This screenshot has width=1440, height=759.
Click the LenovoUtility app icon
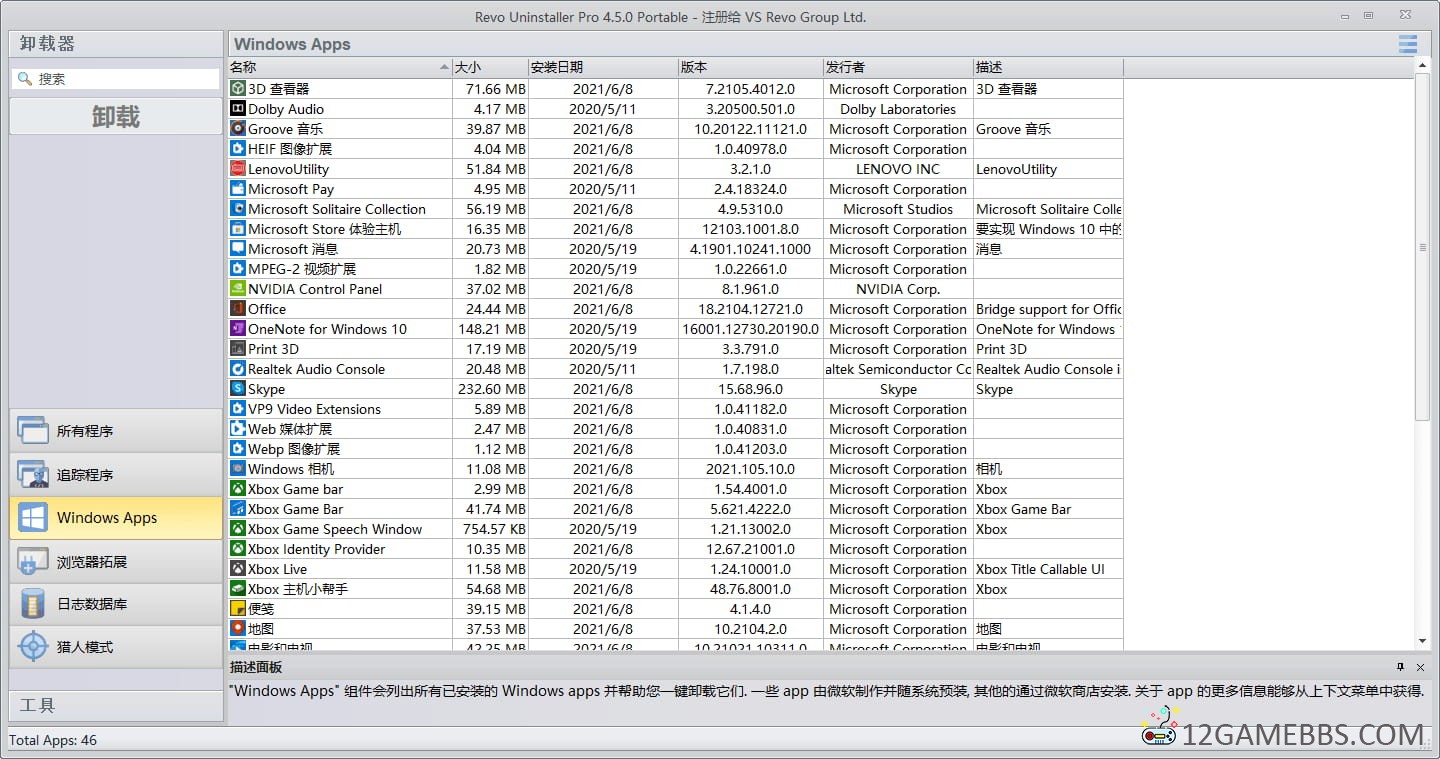tap(238, 169)
